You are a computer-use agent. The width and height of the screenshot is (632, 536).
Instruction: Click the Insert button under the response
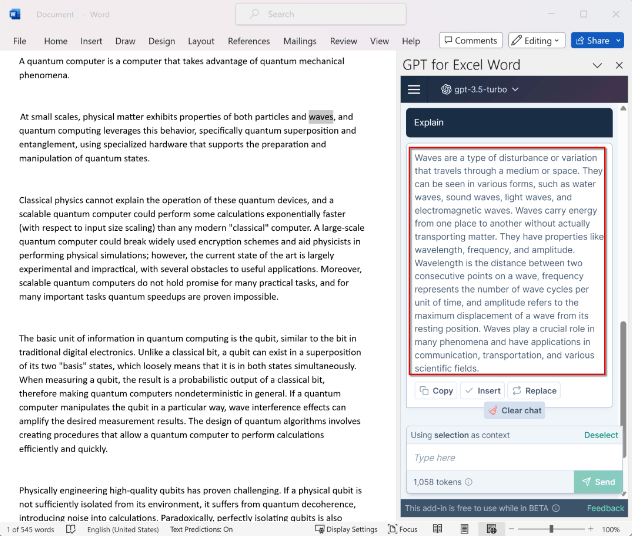[x=482, y=391]
